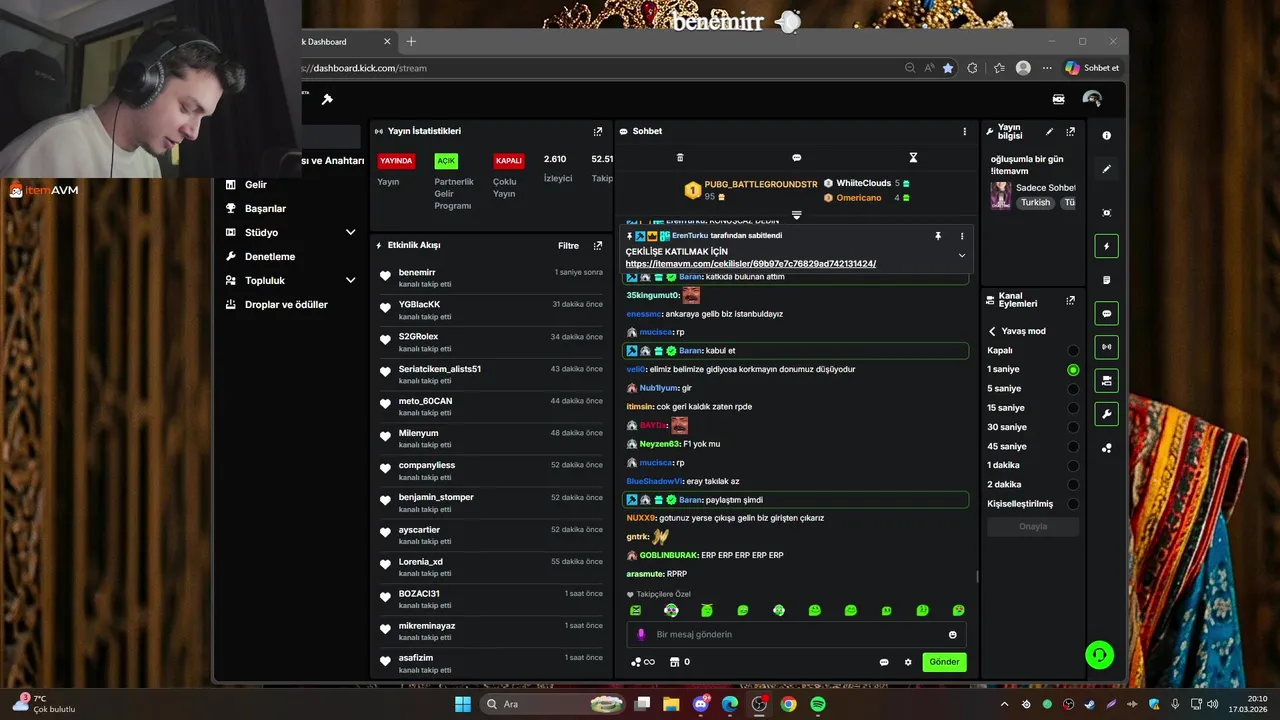The image size is (1280, 720).
Task: Open Spotify from the taskbar
Action: tap(817, 704)
